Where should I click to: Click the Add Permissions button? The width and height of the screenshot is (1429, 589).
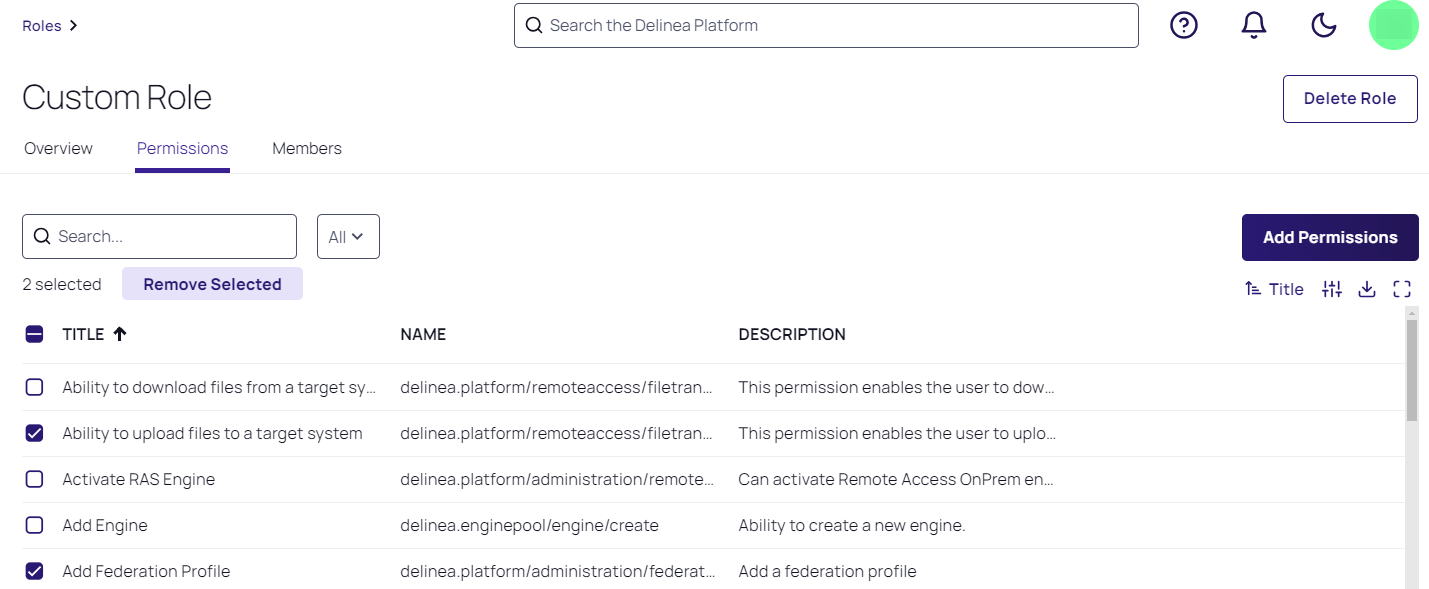[1329, 237]
